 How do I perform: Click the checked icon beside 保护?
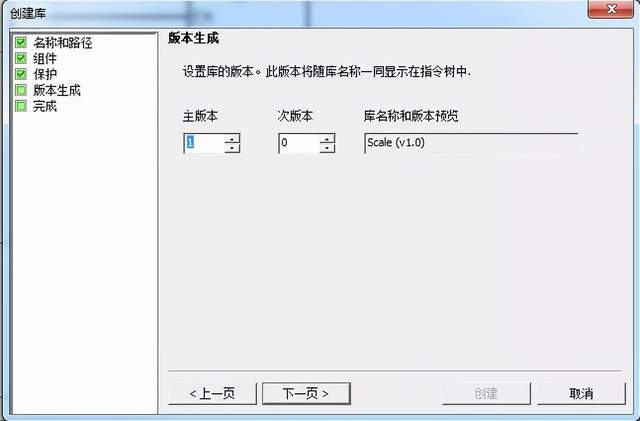coord(20,74)
